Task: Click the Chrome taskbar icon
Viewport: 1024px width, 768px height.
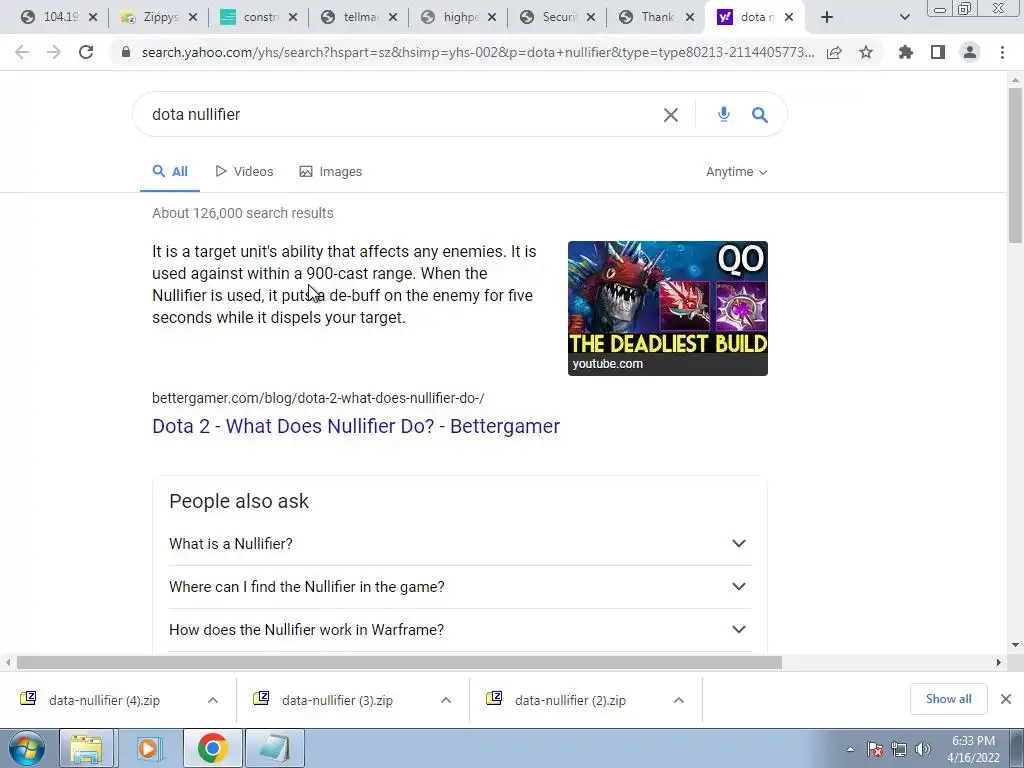Action: click(212, 748)
